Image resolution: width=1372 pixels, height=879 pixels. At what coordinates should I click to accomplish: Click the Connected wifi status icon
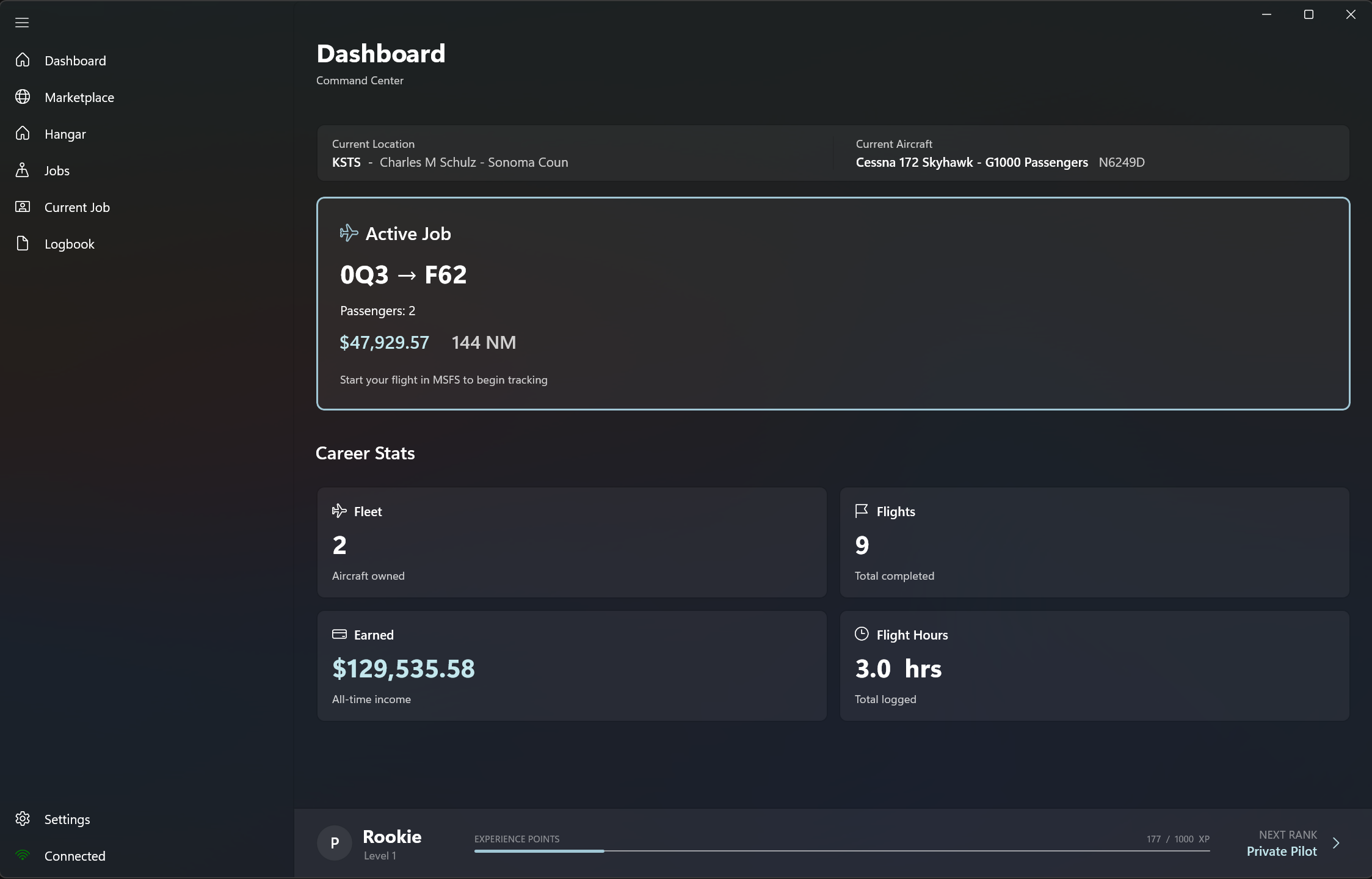point(23,855)
